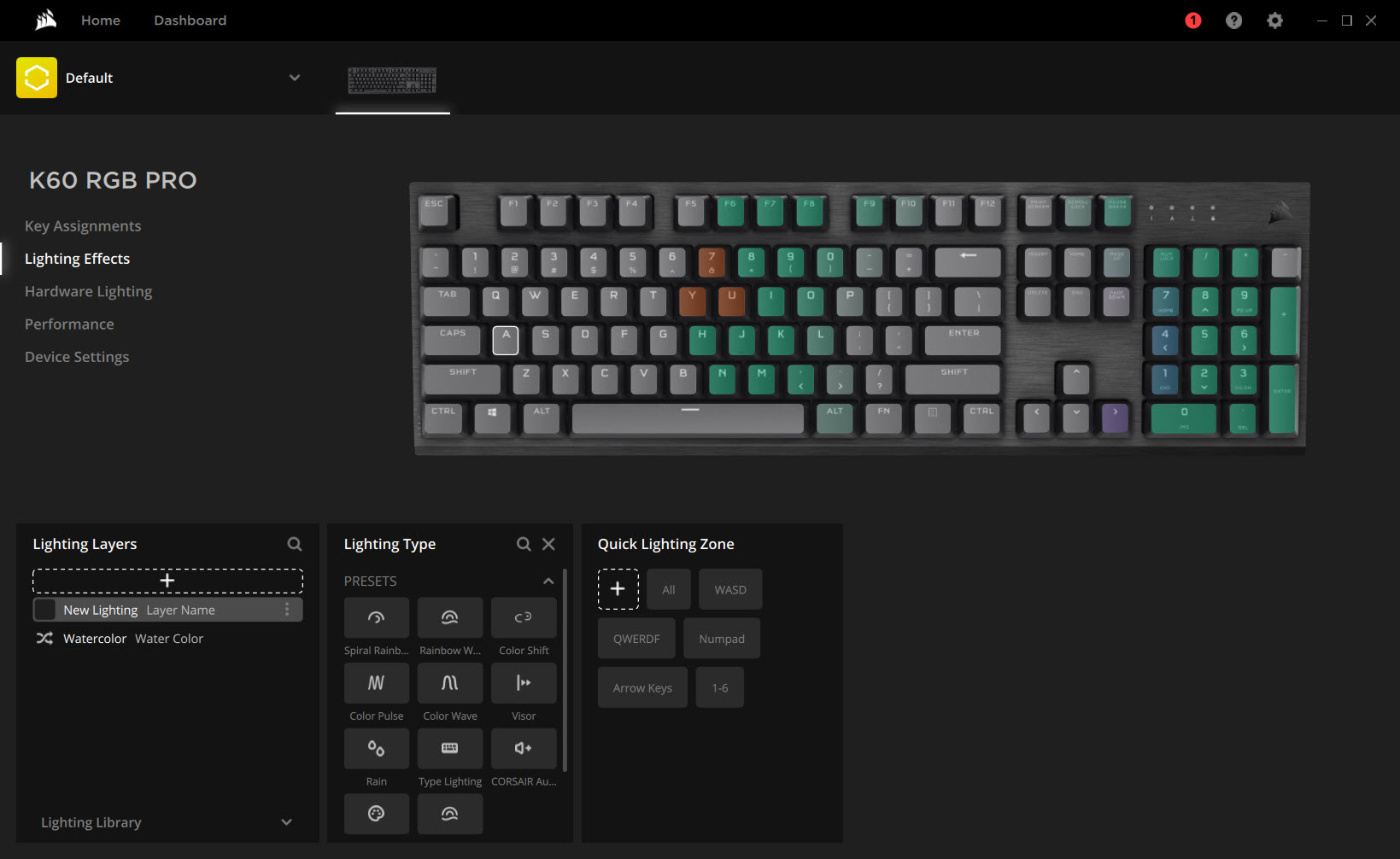
Task: Close the Lighting Type panel
Action: coord(548,544)
